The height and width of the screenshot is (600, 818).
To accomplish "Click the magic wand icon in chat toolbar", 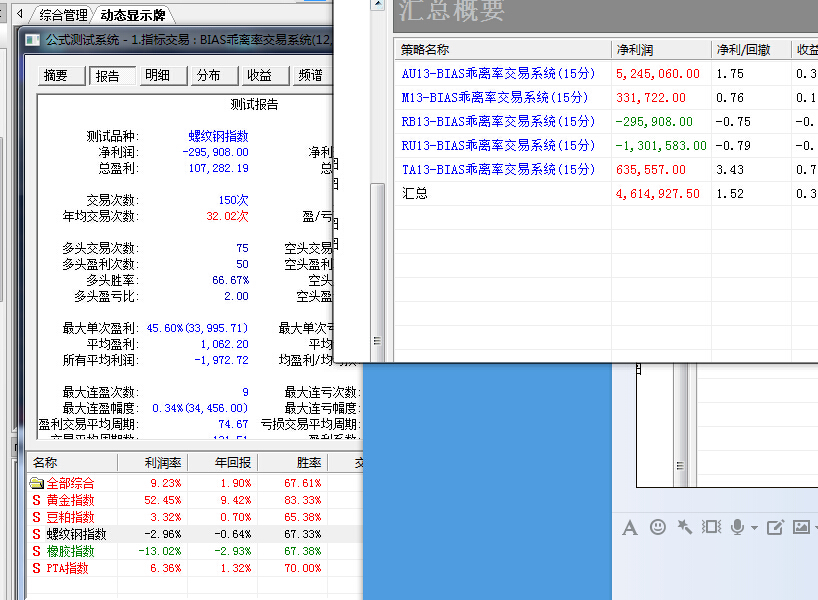I will [685, 527].
